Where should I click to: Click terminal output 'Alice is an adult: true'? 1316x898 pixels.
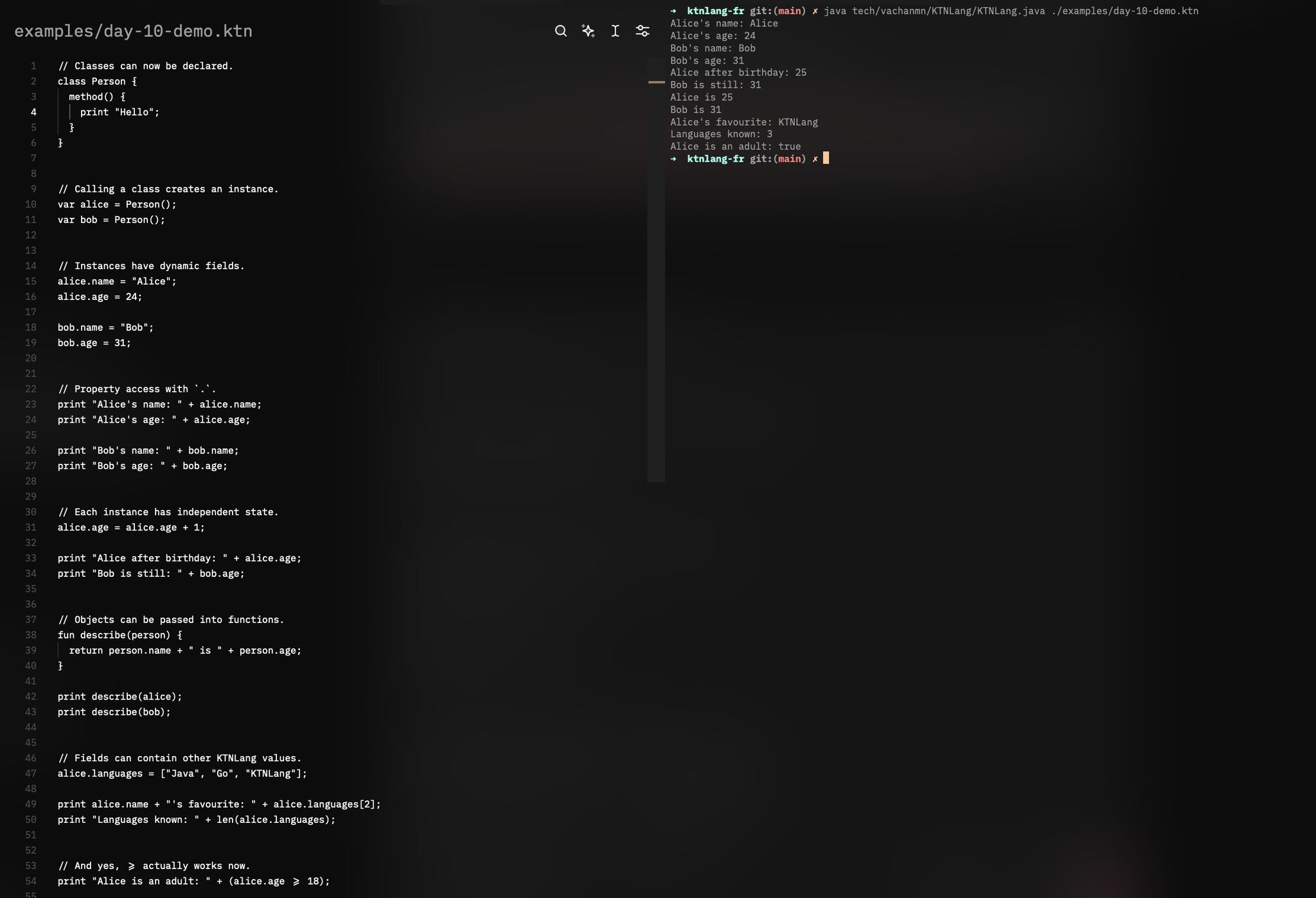point(735,146)
